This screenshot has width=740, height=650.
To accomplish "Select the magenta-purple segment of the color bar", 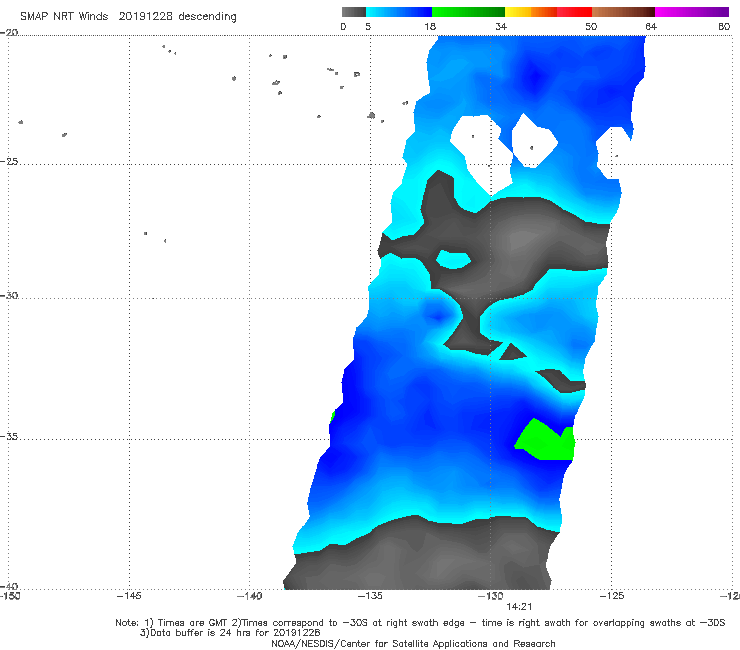I will tap(692, 12).
